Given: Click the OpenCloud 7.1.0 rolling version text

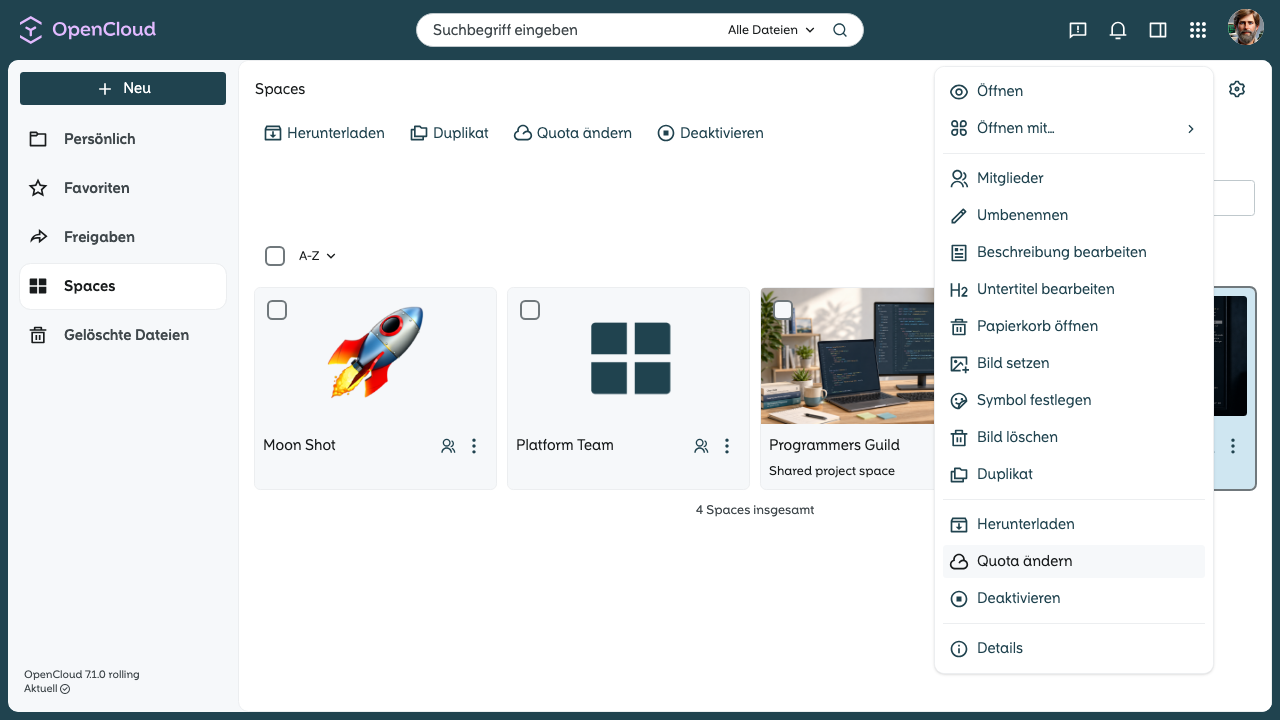Looking at the screenshot, I should pos(82,674).
